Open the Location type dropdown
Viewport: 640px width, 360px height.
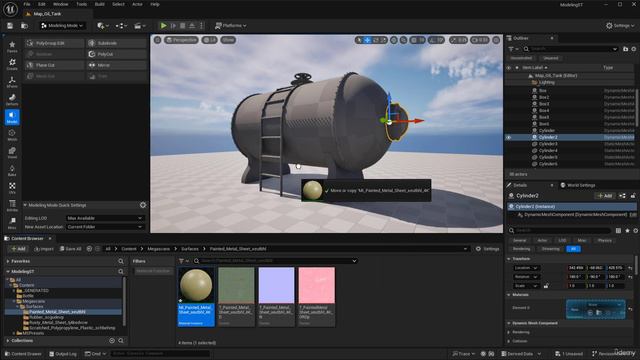click(526, 268)
